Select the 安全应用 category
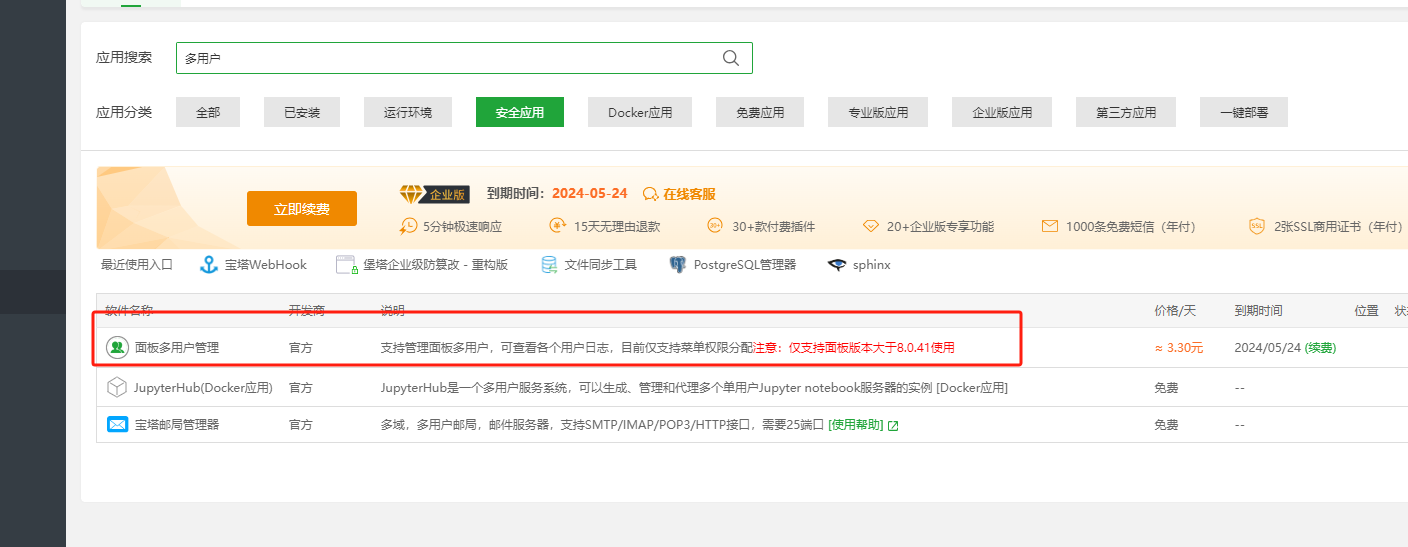1408x547 pixels. (x=520, y=112)
